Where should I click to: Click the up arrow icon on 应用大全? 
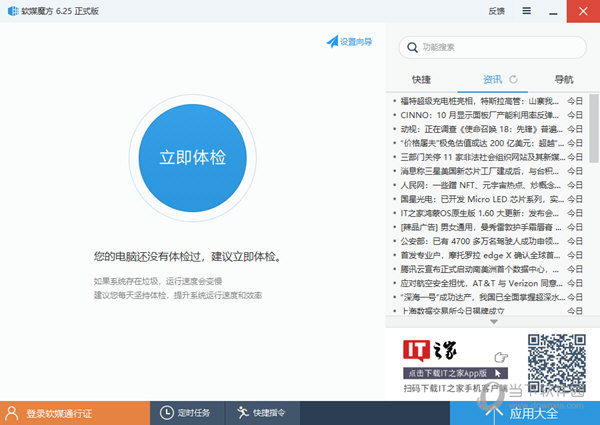click(x=494, y=415)
